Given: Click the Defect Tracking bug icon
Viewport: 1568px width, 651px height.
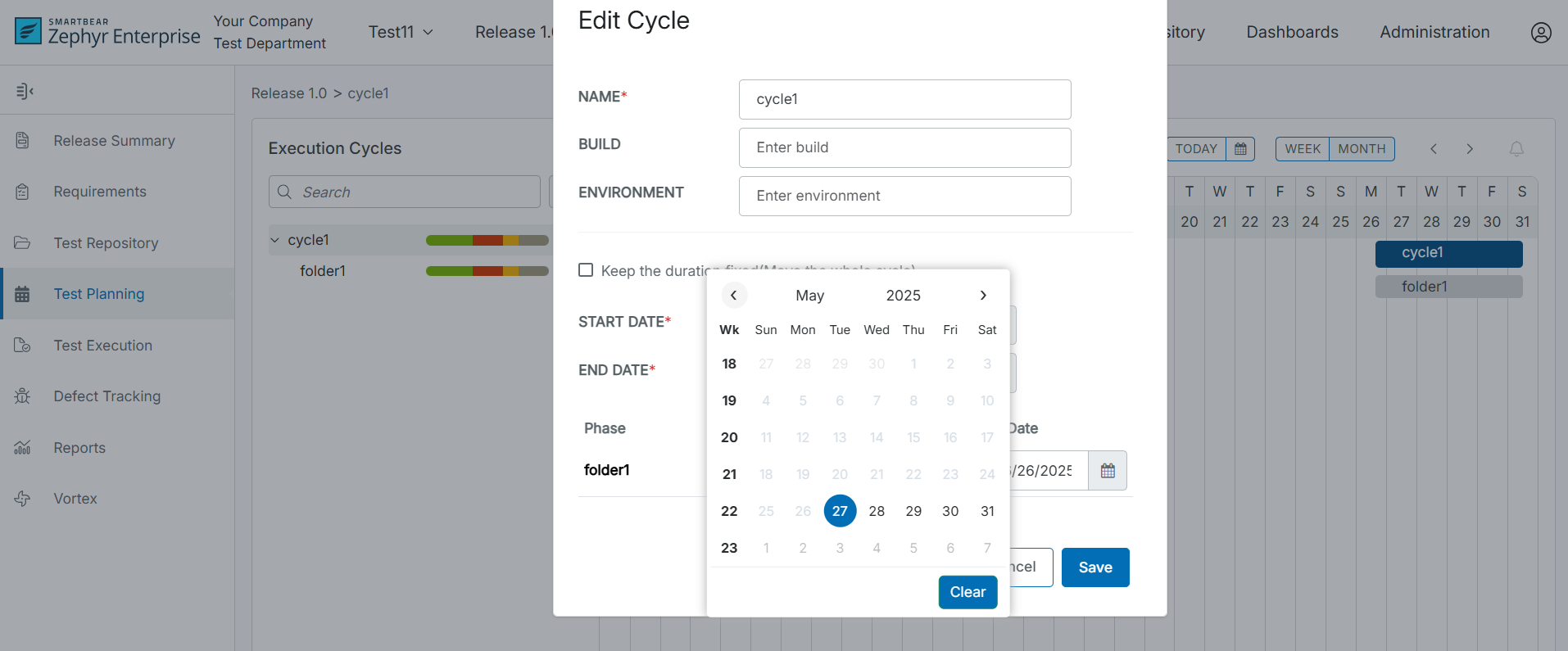Looking at the screenshot, I should [22, 396].
